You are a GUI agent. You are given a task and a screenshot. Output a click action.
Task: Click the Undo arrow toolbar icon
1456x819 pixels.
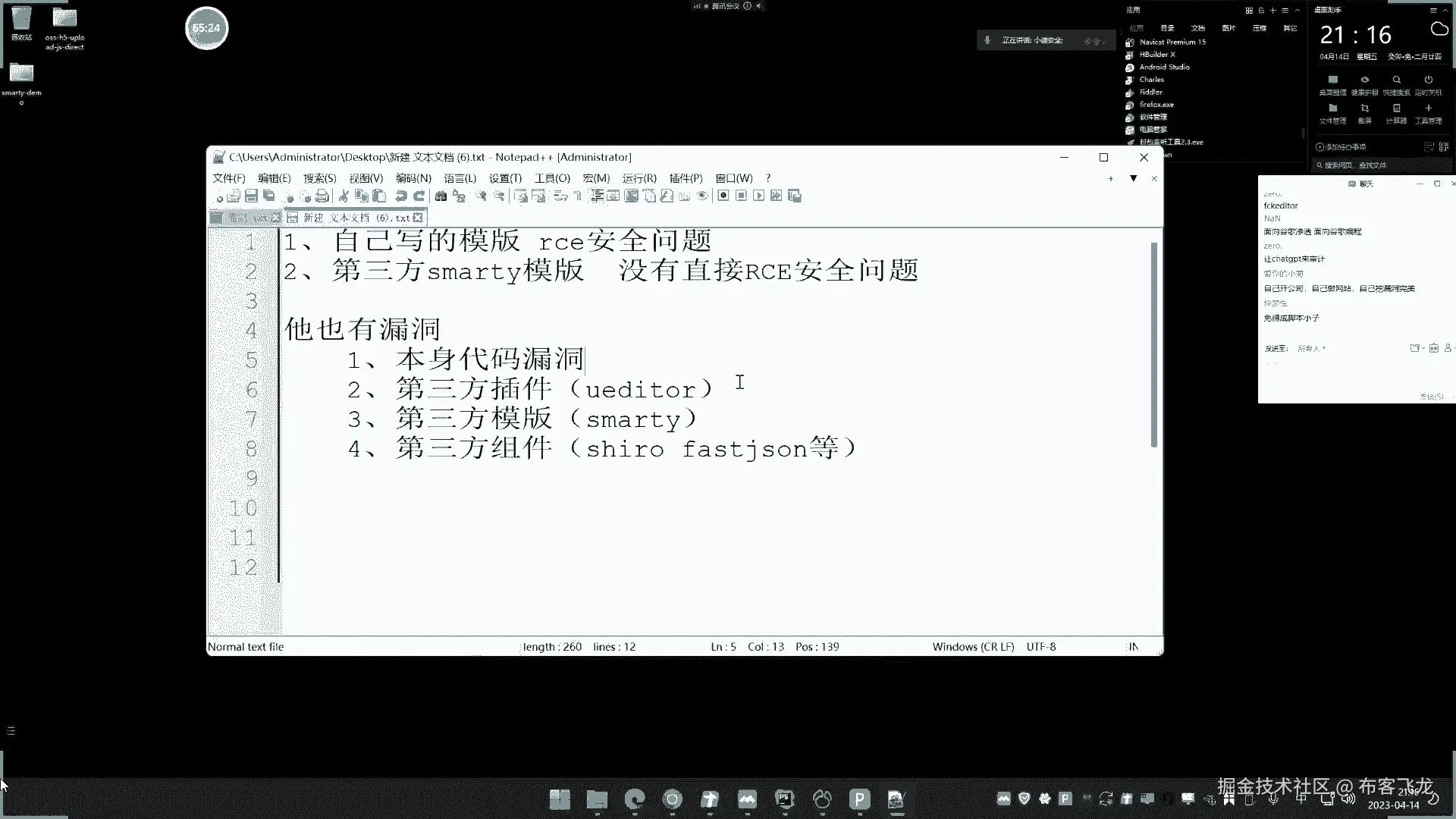coord(401,196)
